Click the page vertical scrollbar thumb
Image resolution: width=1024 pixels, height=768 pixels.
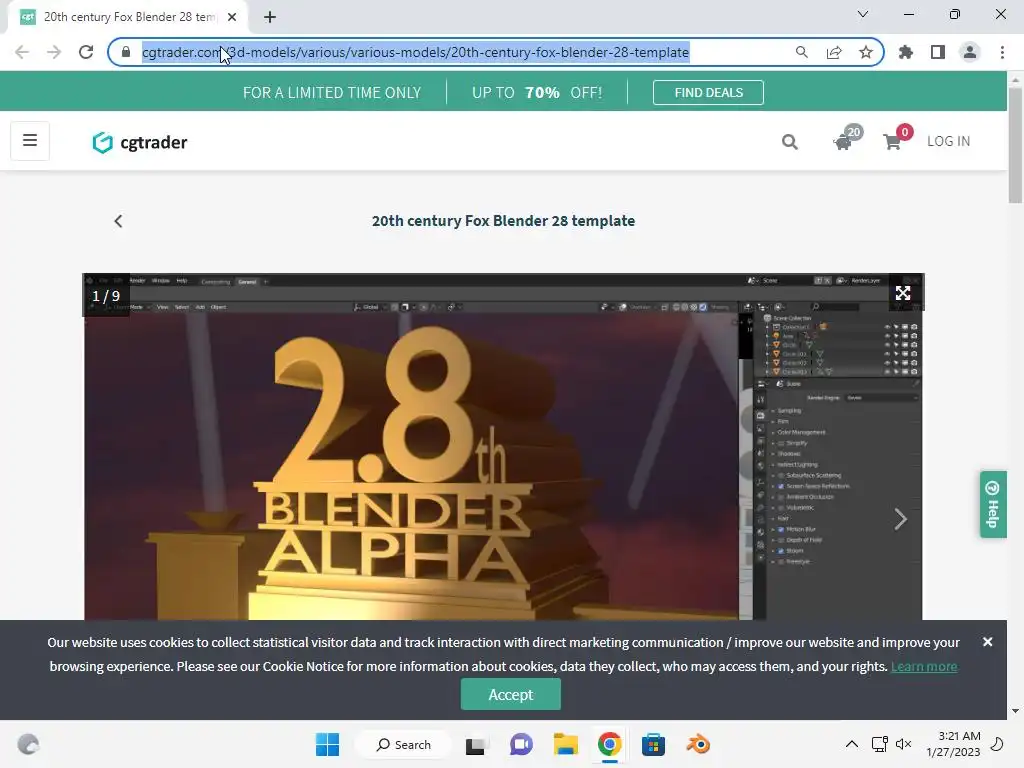pos(1015,146)
